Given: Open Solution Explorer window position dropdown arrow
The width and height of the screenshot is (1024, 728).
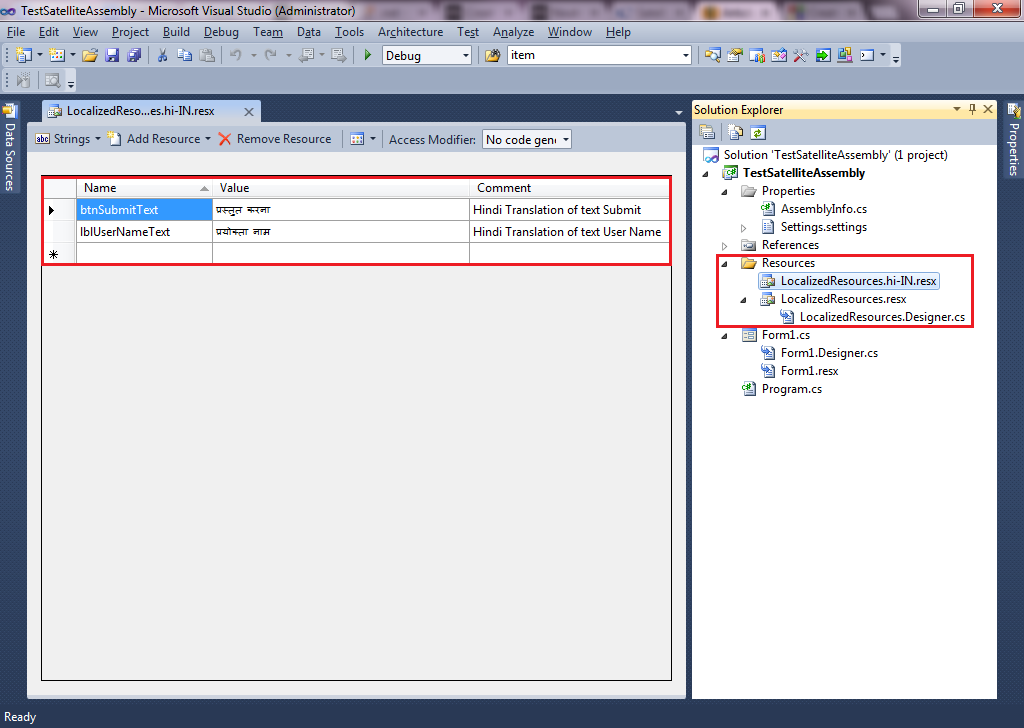Looking at the screenshot, I should (x=957, y=110).
